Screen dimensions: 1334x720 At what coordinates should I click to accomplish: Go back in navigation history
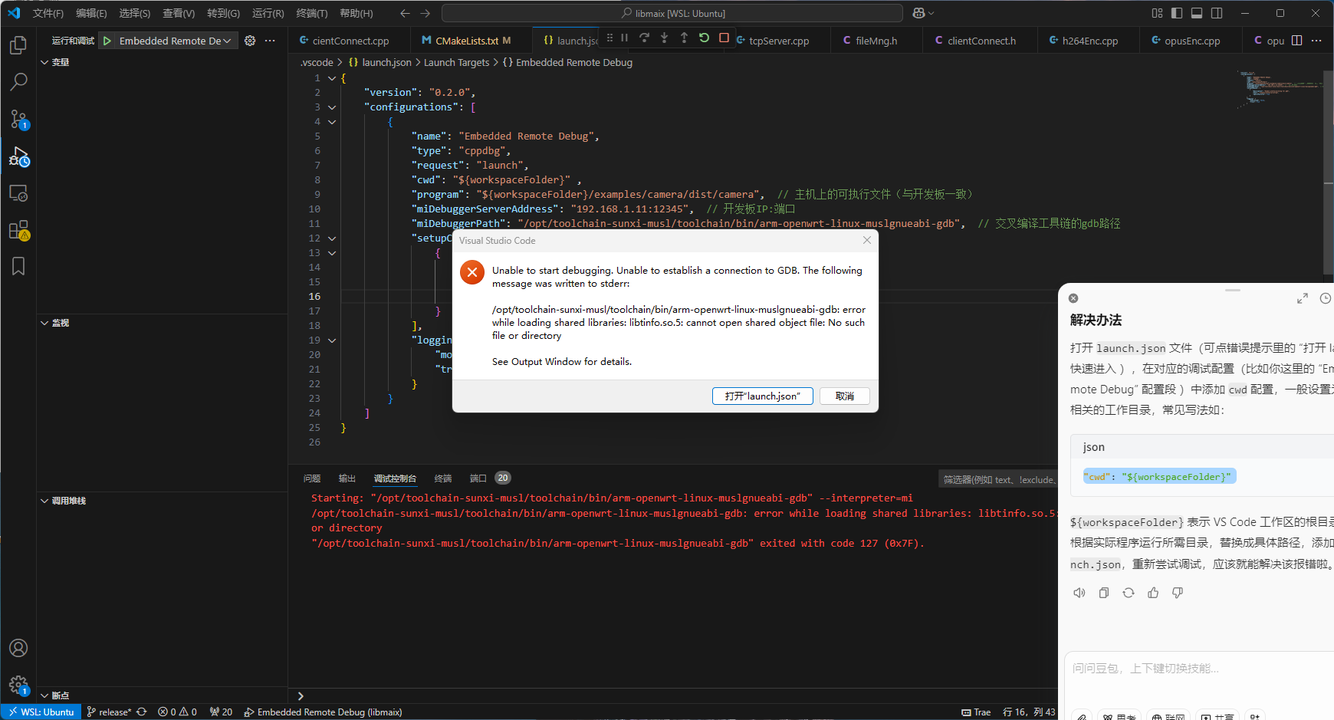[x=405, y=13]
